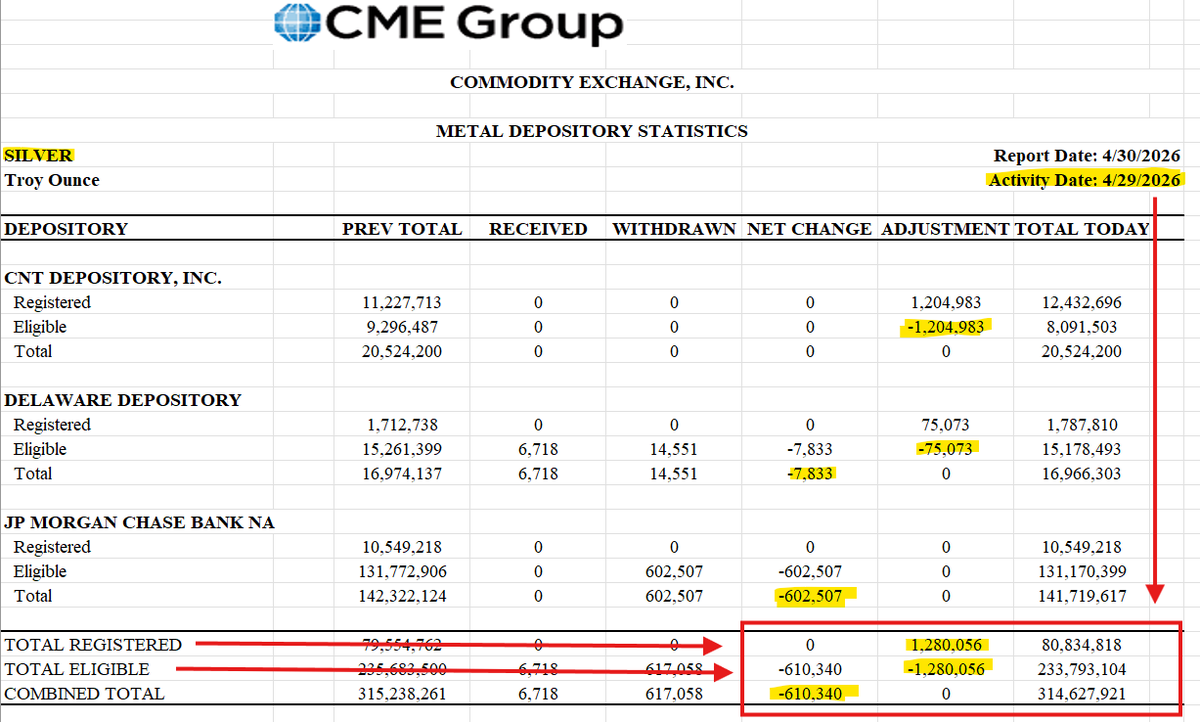Screen dimensions: 1200x722
Task: Select the 'CNT DEPOSITORY, INC.' section label
Action: (113, 278)
